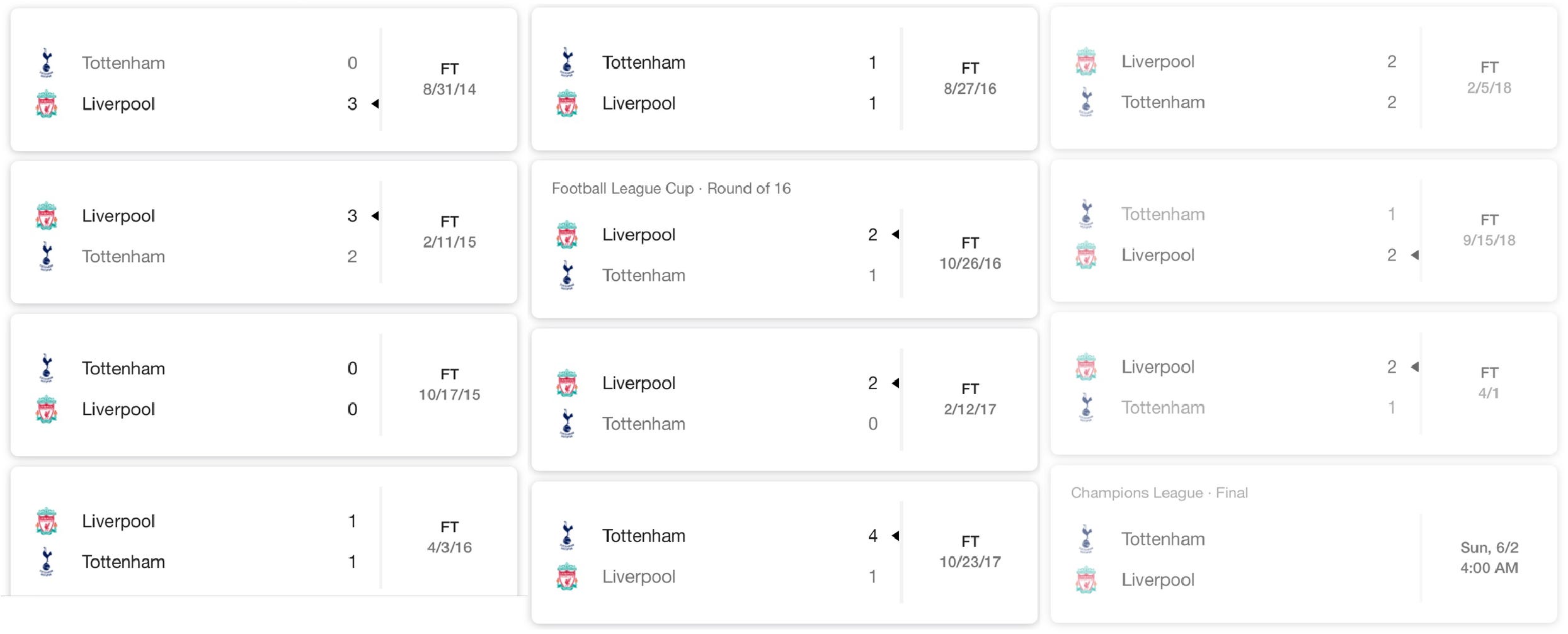Select Tottenham team name in 10/23/17 match
Image resolution: width=1568 pixels, height=634 pixels.
[x=644, y=536]
